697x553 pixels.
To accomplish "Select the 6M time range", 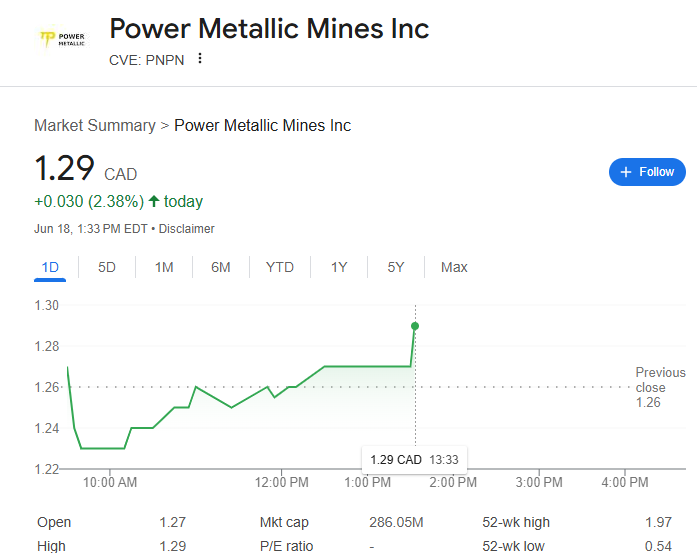I will [x=221, y=267].
